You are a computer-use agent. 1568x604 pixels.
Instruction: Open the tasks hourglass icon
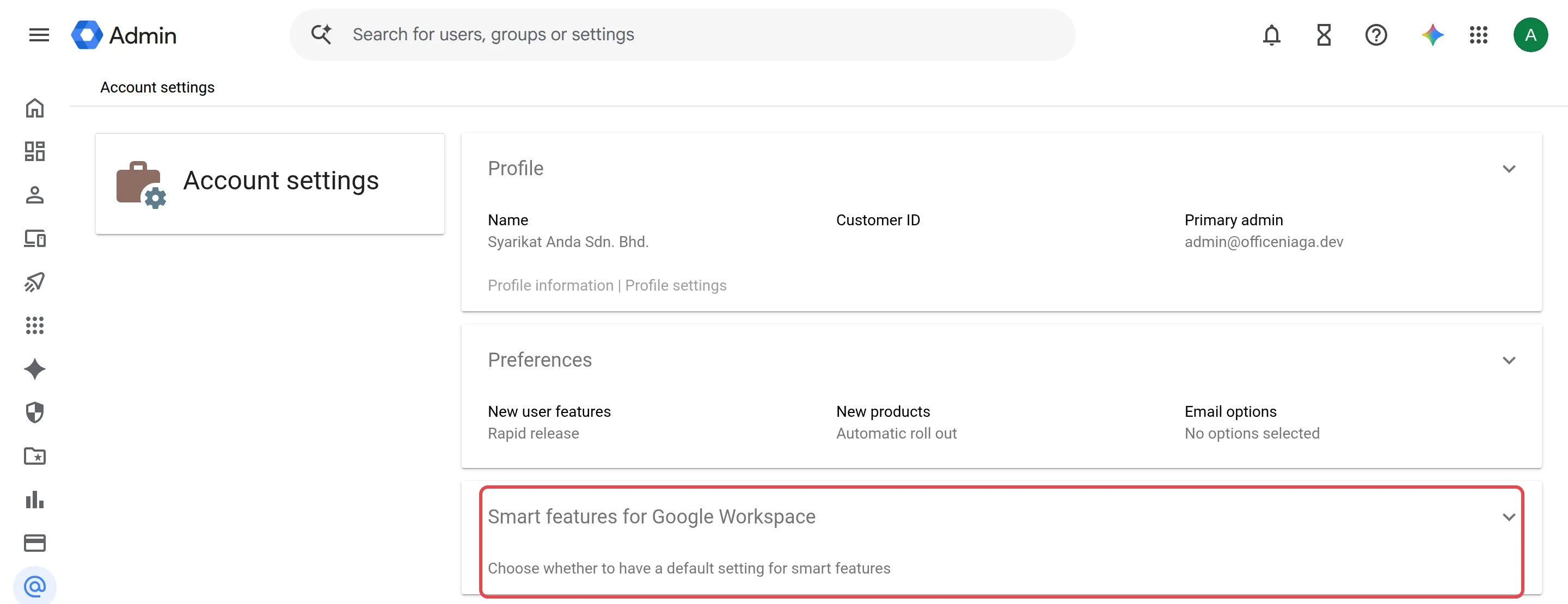[x=1324, y=35]
